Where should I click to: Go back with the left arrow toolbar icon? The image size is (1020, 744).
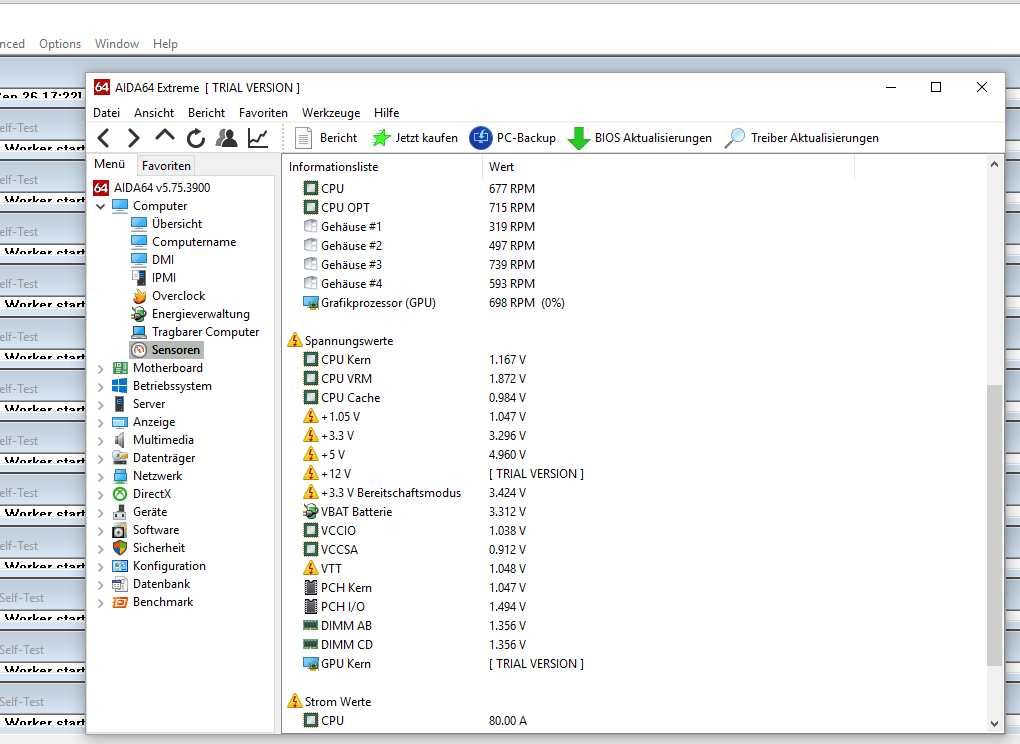pyautogui.click(x=103, y=138)
